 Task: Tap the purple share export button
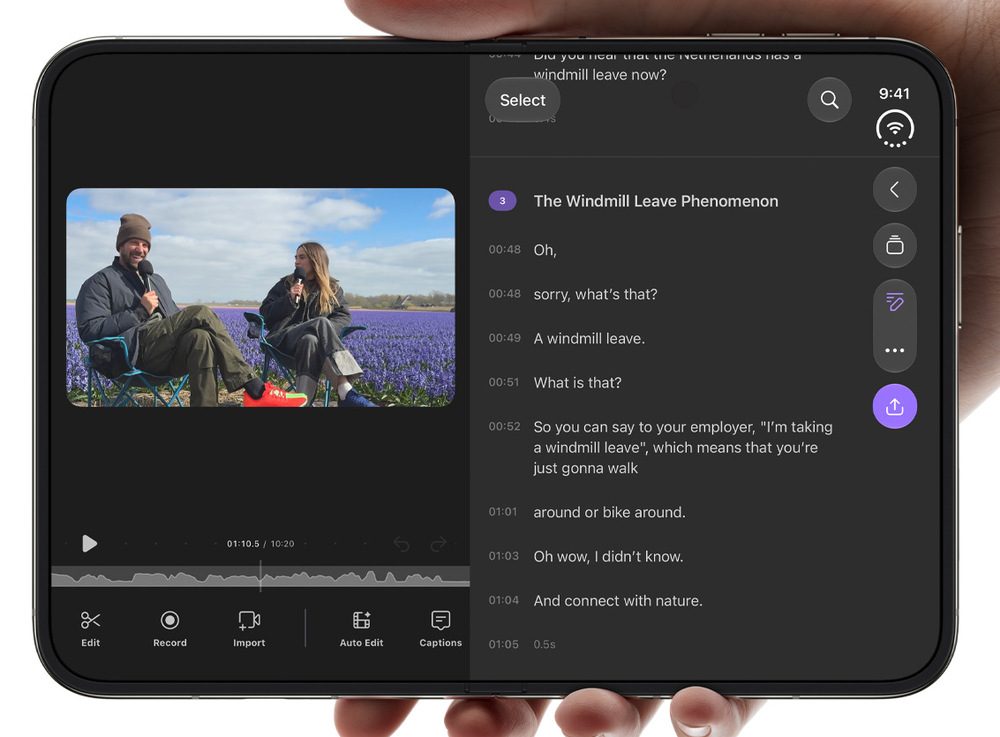click(895, 406)
